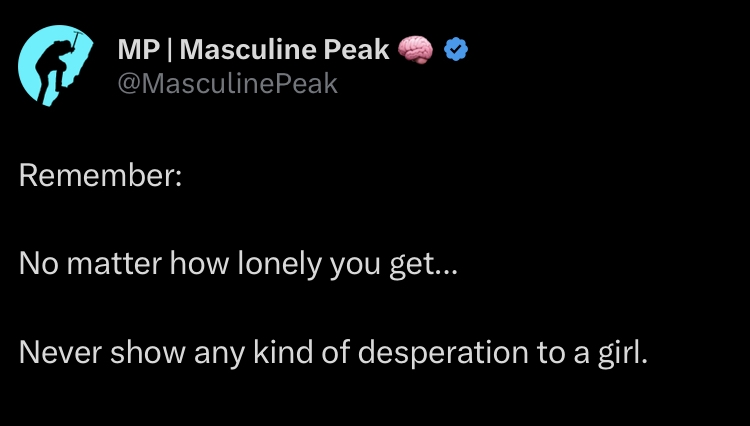Click the display name "Masculine Peak"

[285, 48]
